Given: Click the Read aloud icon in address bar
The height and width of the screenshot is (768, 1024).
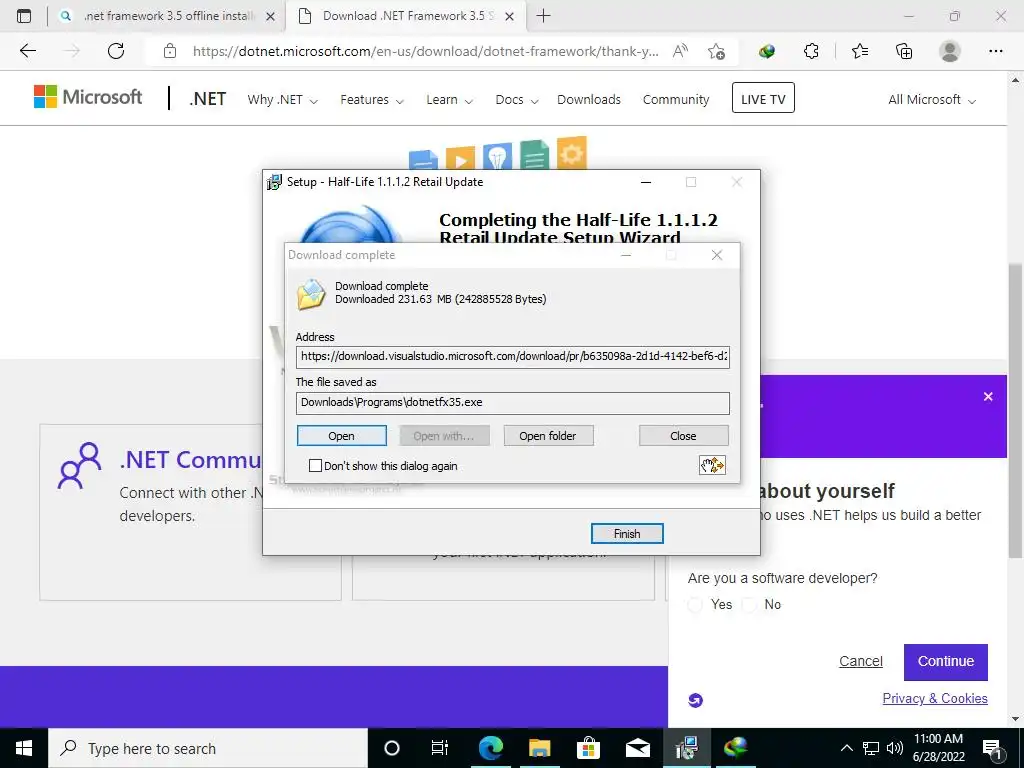Looking at the screenshot, I should coord(680,51).
